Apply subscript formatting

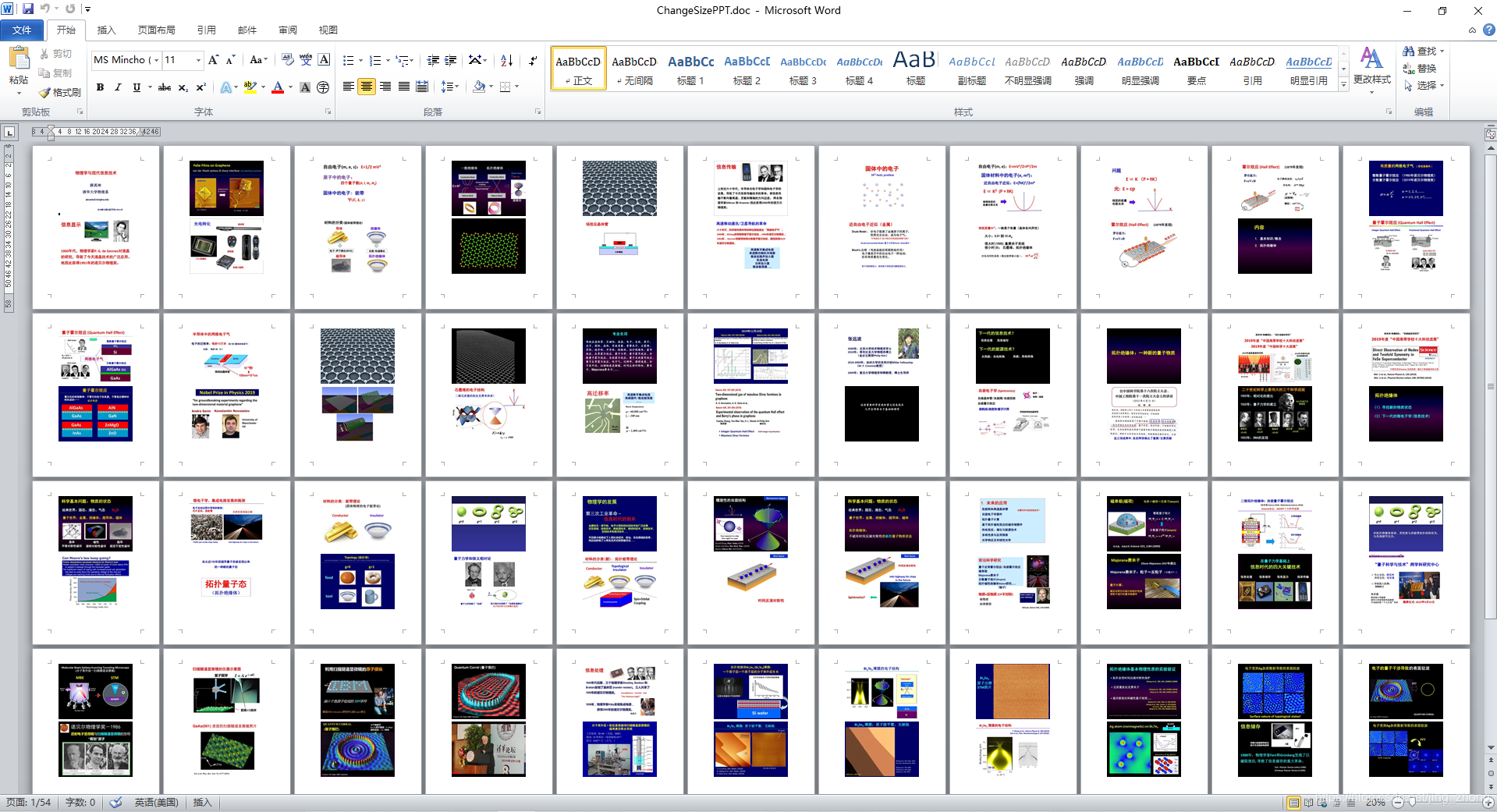183,87
